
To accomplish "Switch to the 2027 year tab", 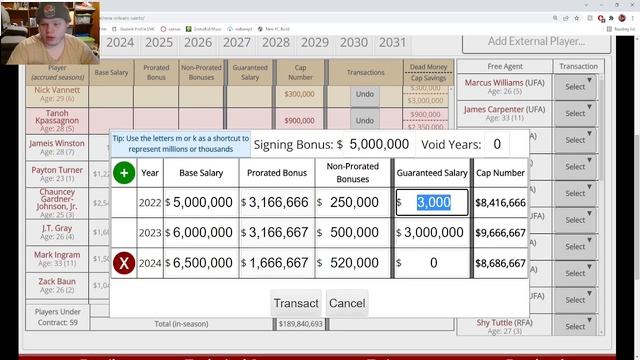I will 237,42.
